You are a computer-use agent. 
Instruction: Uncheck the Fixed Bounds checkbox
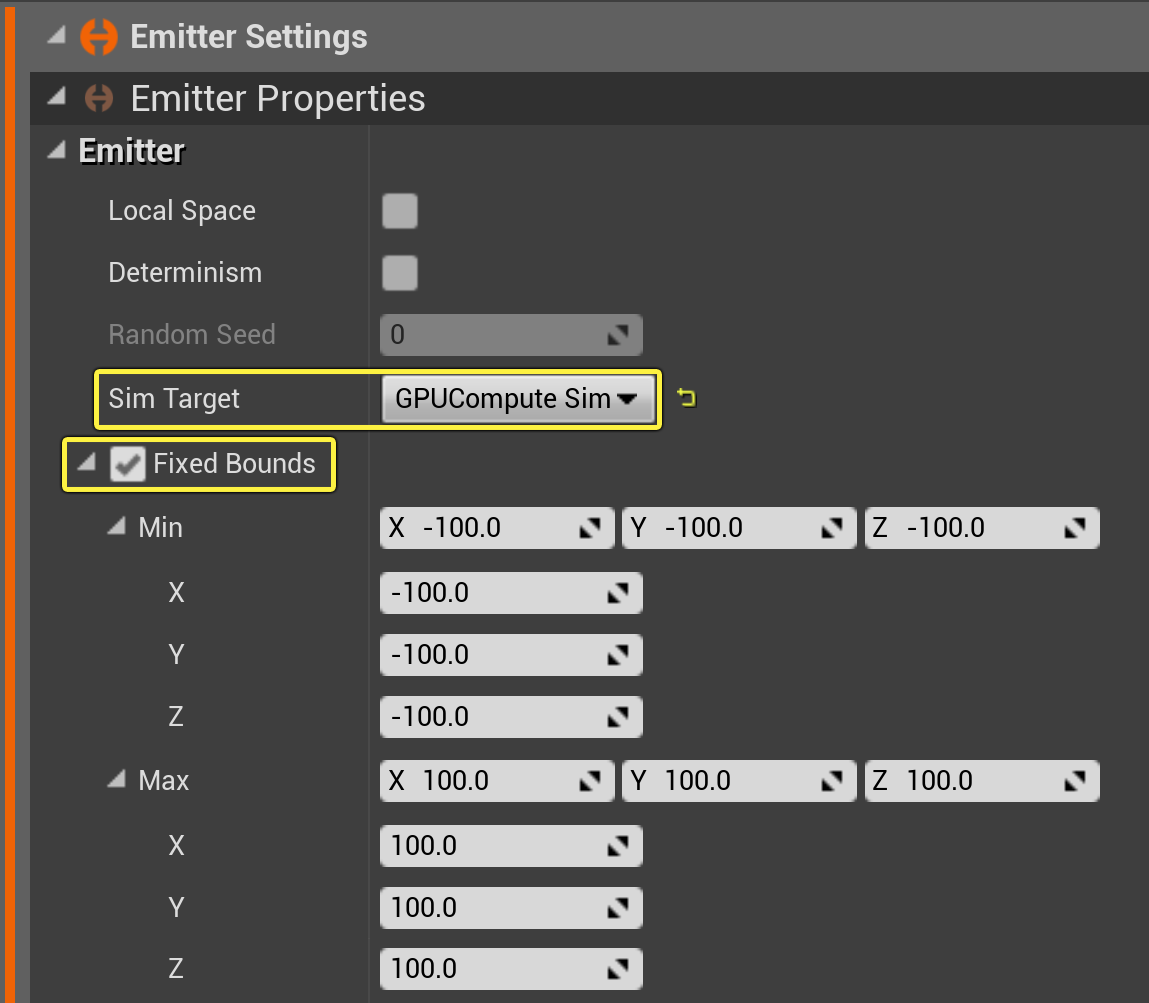[128, 464]
